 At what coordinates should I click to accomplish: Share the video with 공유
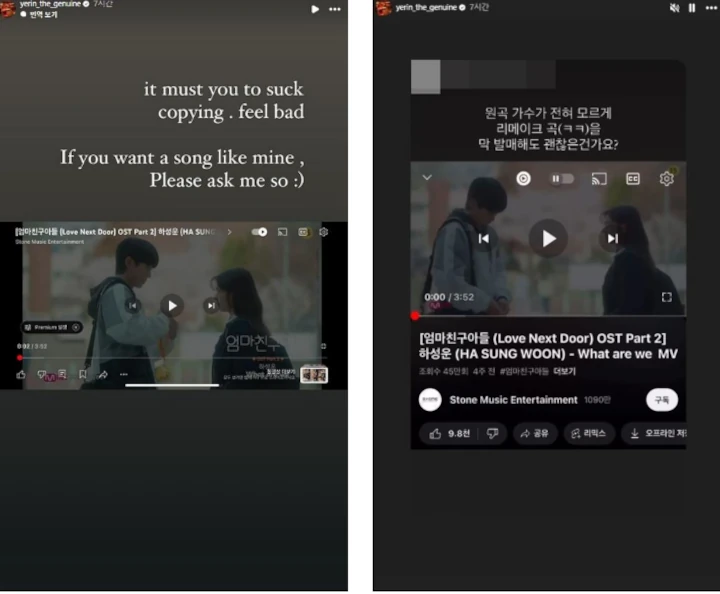click(534, 433)
